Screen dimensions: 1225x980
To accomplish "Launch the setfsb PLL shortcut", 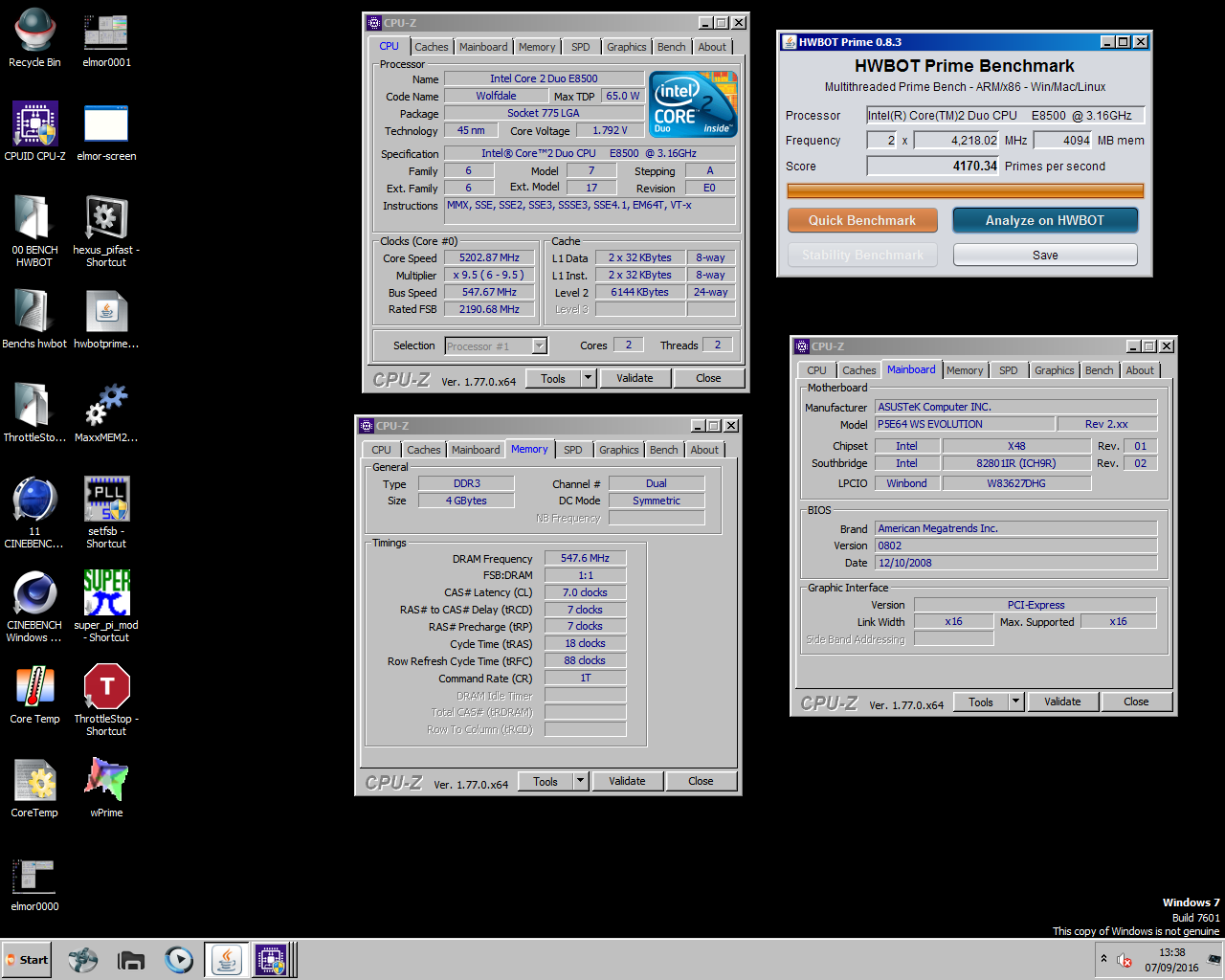I will click(106, 512).
